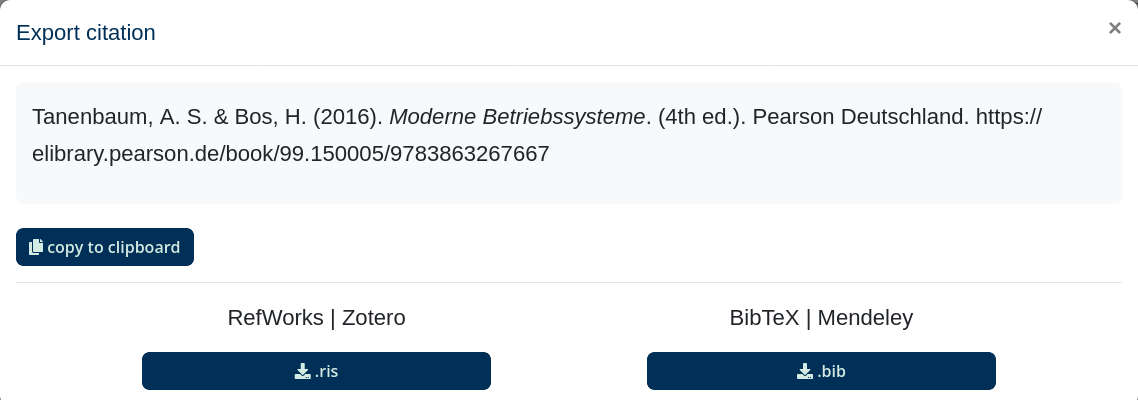Download the .ris citation file
Screen dimensions: 1138x400
pos(316,371)
